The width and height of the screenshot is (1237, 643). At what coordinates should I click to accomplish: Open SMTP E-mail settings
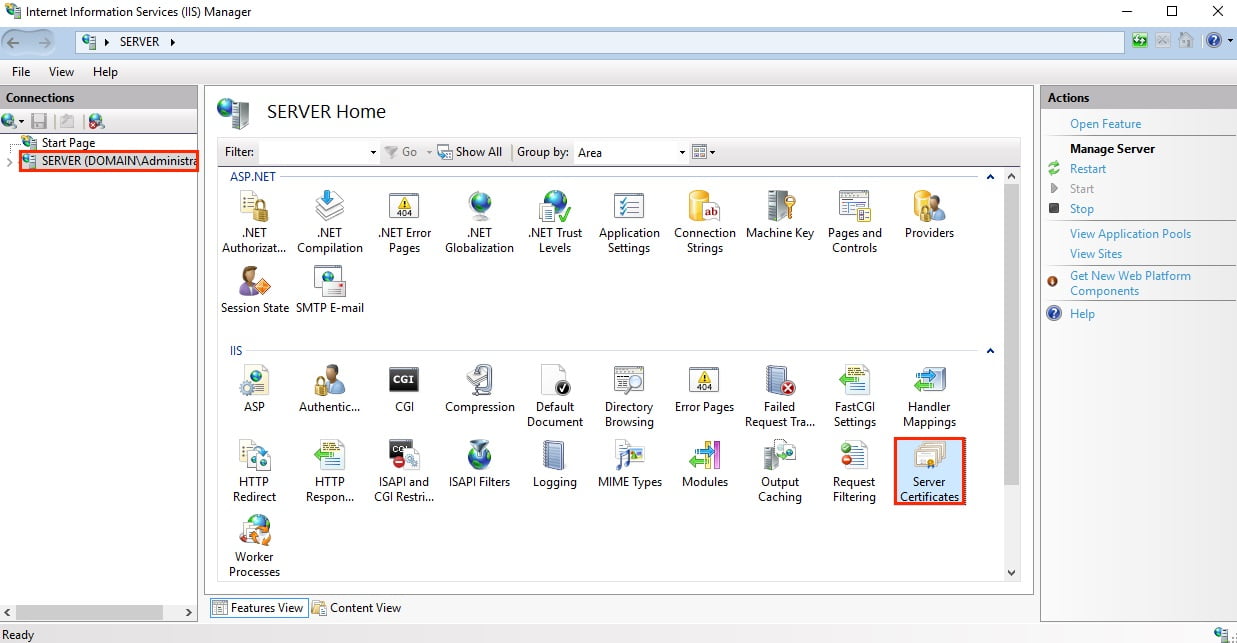pyautogui.click(x=329, y=289)
